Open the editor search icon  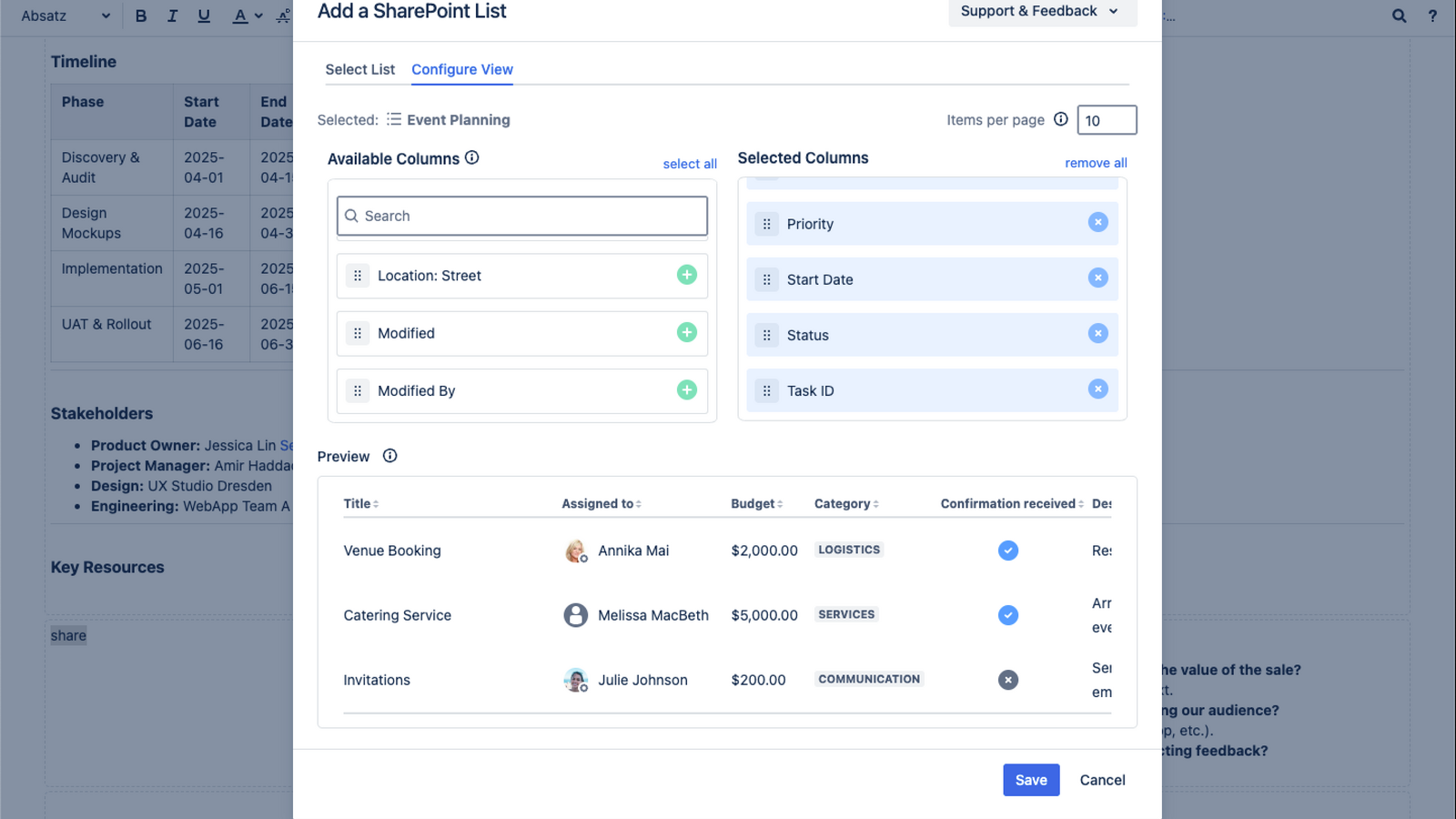[x=1400, y=15]
